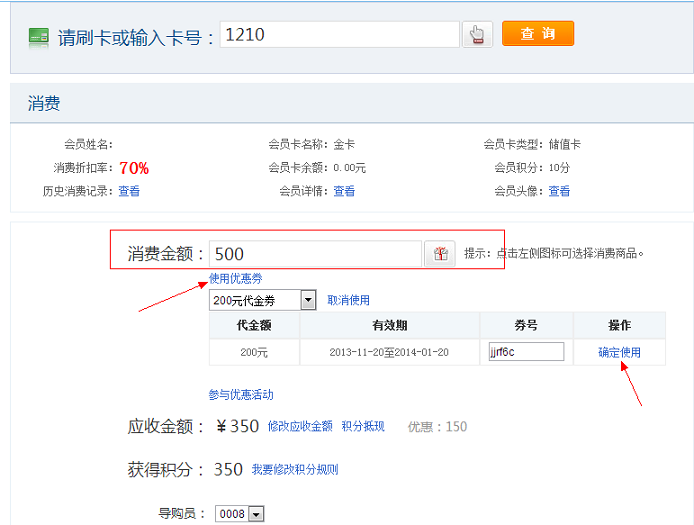
Task: Click 确定使用 to confirm the coupon
Action: tap(619, 352)
